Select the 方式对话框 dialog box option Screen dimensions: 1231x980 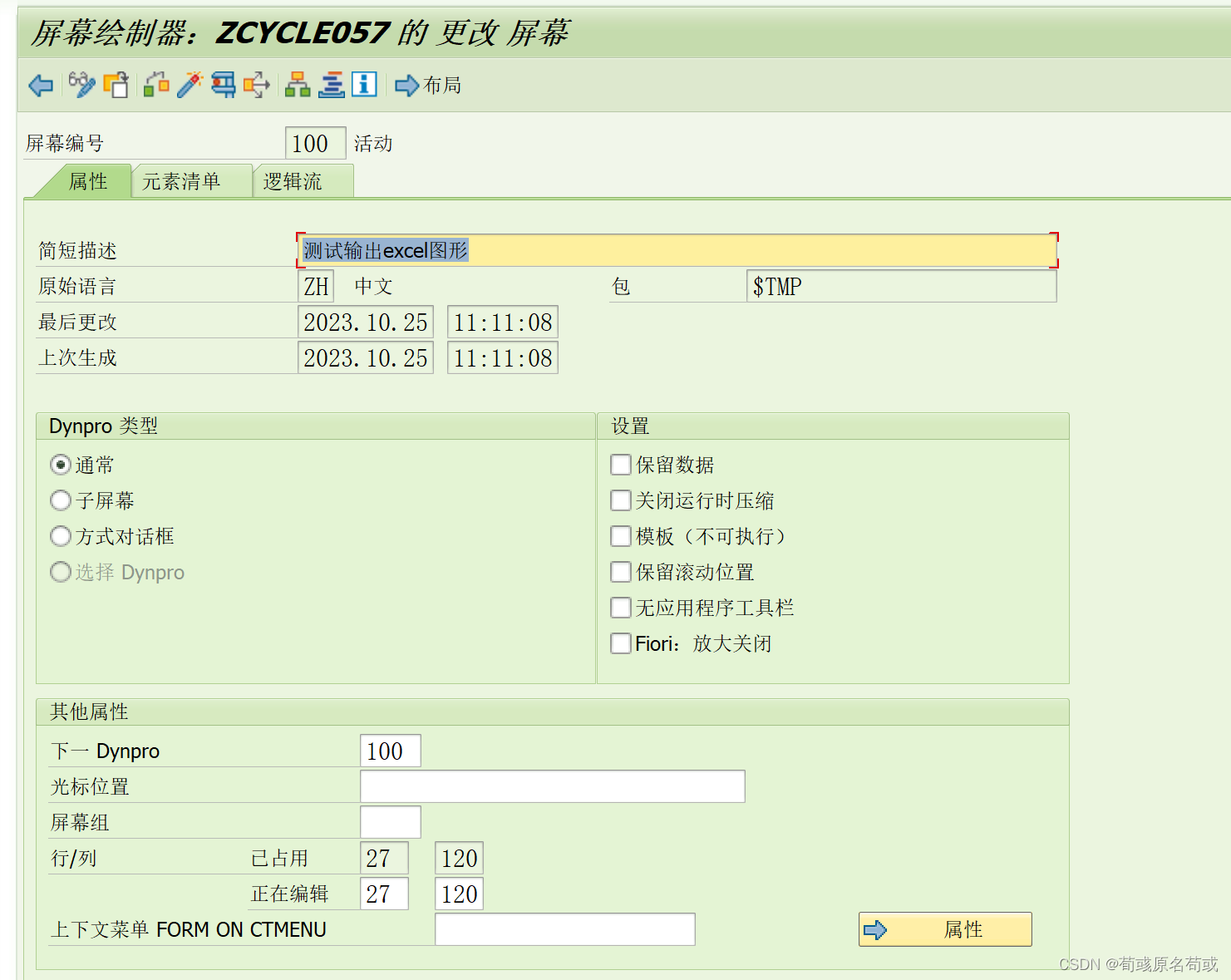coord(60,536)
